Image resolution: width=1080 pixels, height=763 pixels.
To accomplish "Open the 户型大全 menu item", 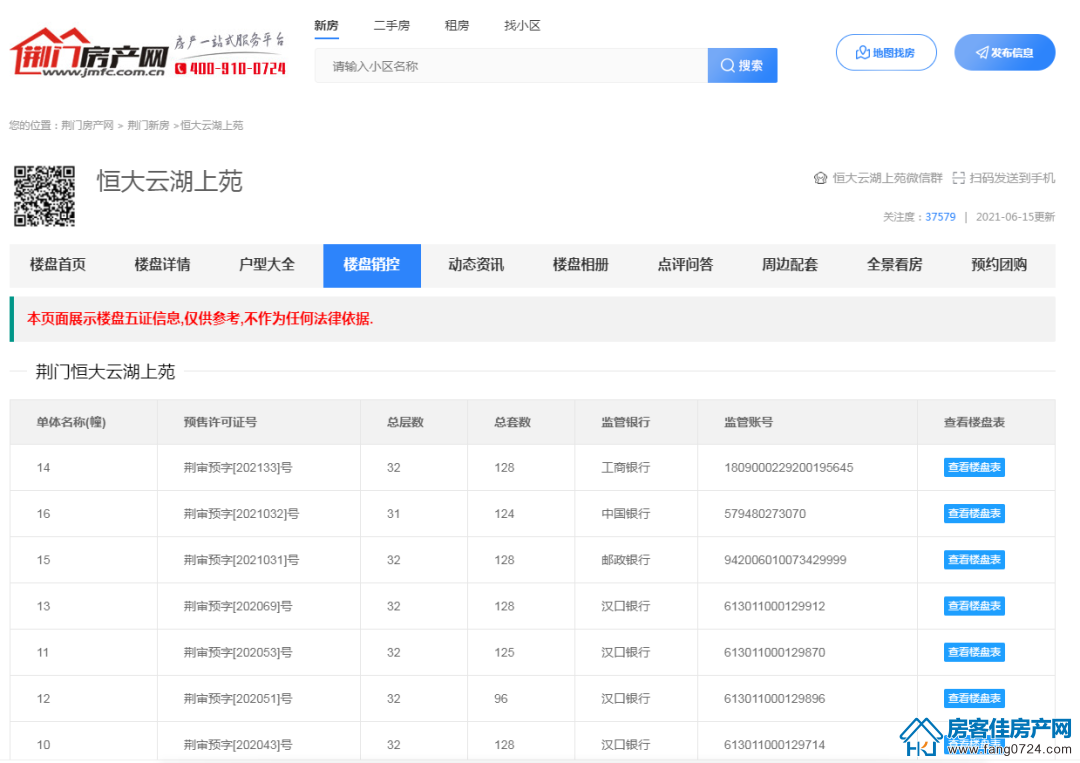I will [x=267, y=265].
